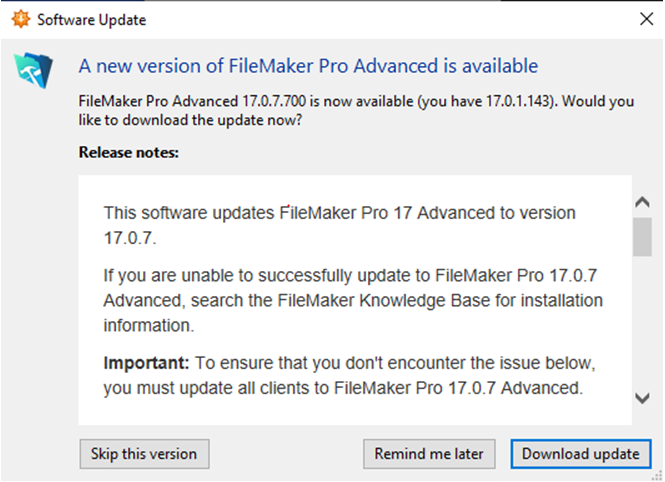The image size is (665, 482).
Task: Click the bold 'Important:' text
Action: pos(146,363)
